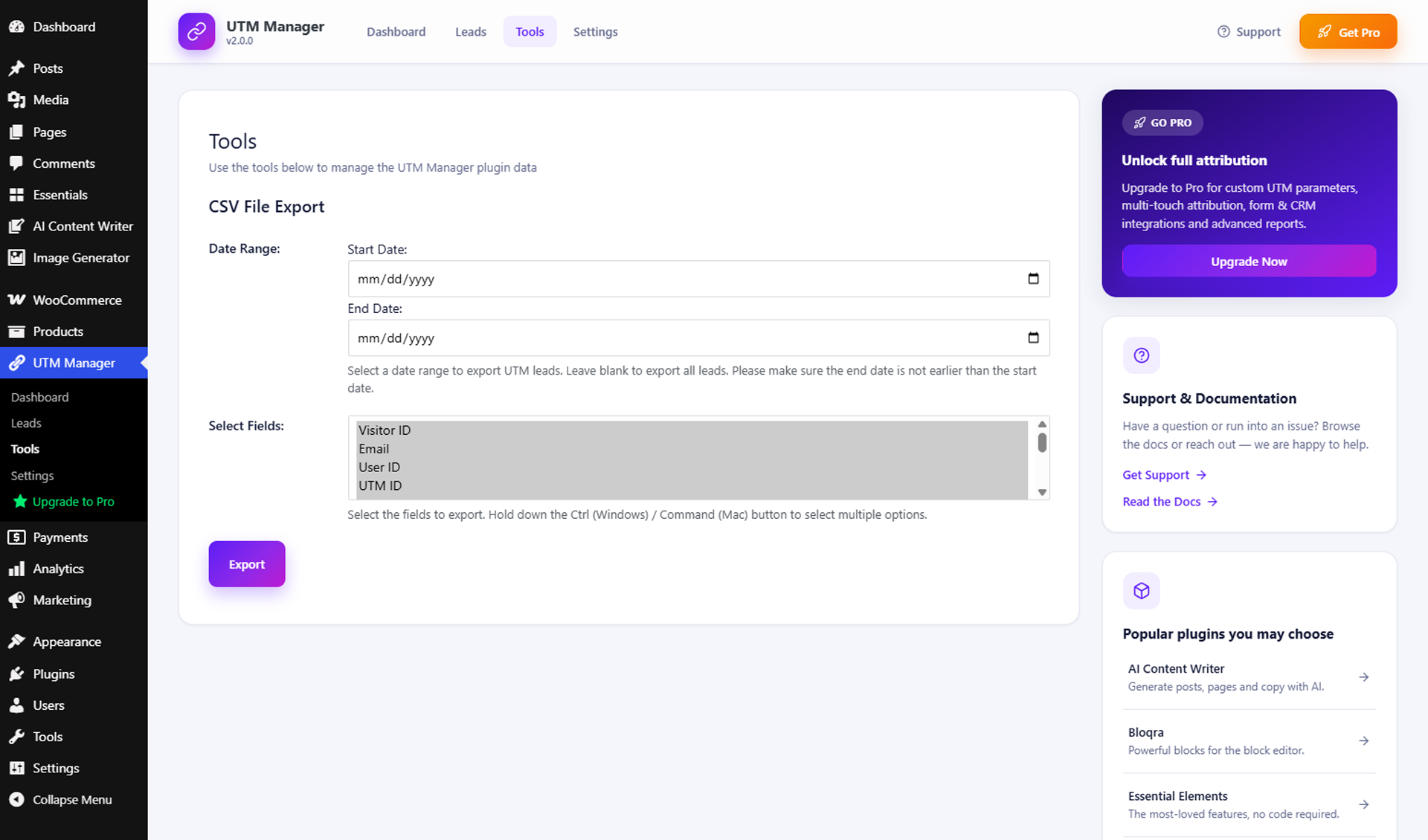Click the Plugins plug icon
This screenshot has width=1428, height=840.
coord(16,674)
